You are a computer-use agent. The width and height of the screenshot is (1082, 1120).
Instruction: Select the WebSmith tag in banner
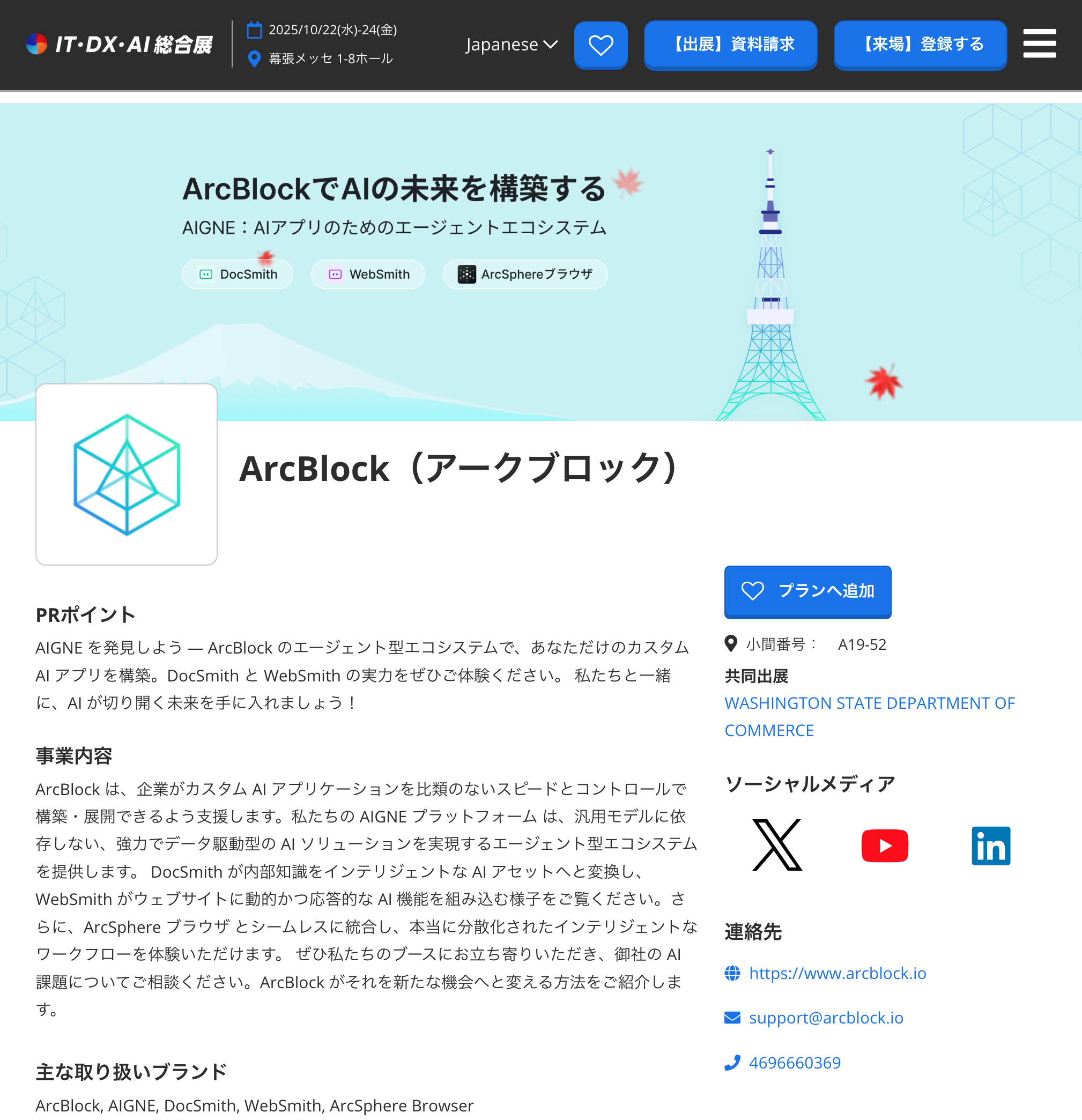[x=367, y=275]
